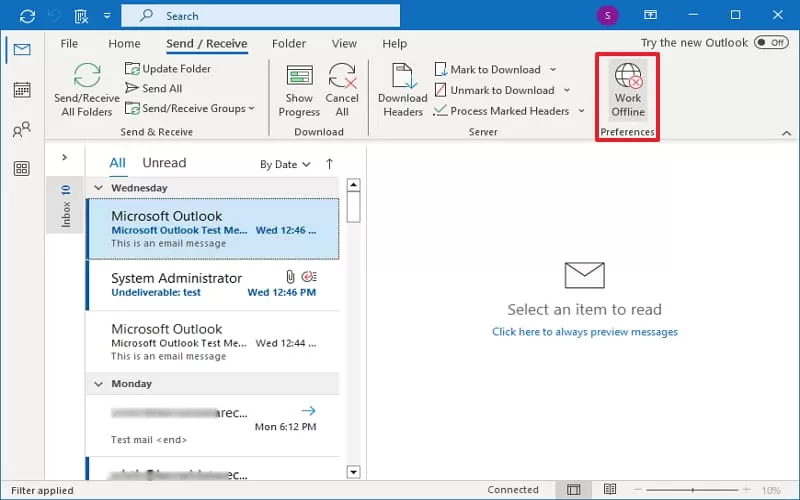Expand the folder pane chevron
Image resolution: width=800 pixels, height=500 pixels.
pos(64,157)
